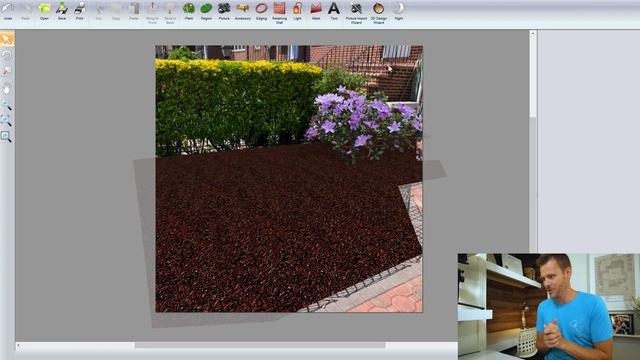
Task: Click the zoom out magnifier tool
Action: 7,120
